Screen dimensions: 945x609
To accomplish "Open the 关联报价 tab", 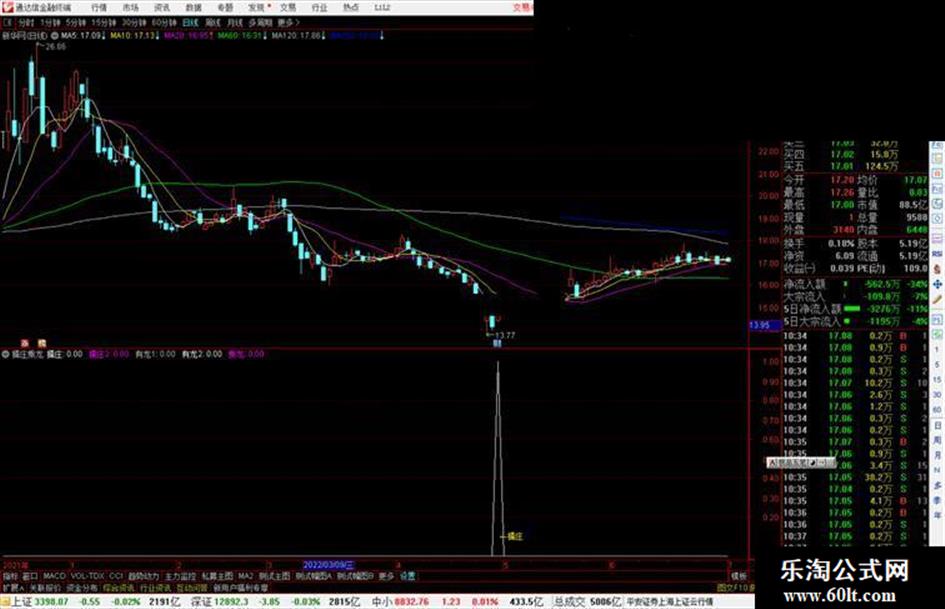I will click(x=45, y=587).
